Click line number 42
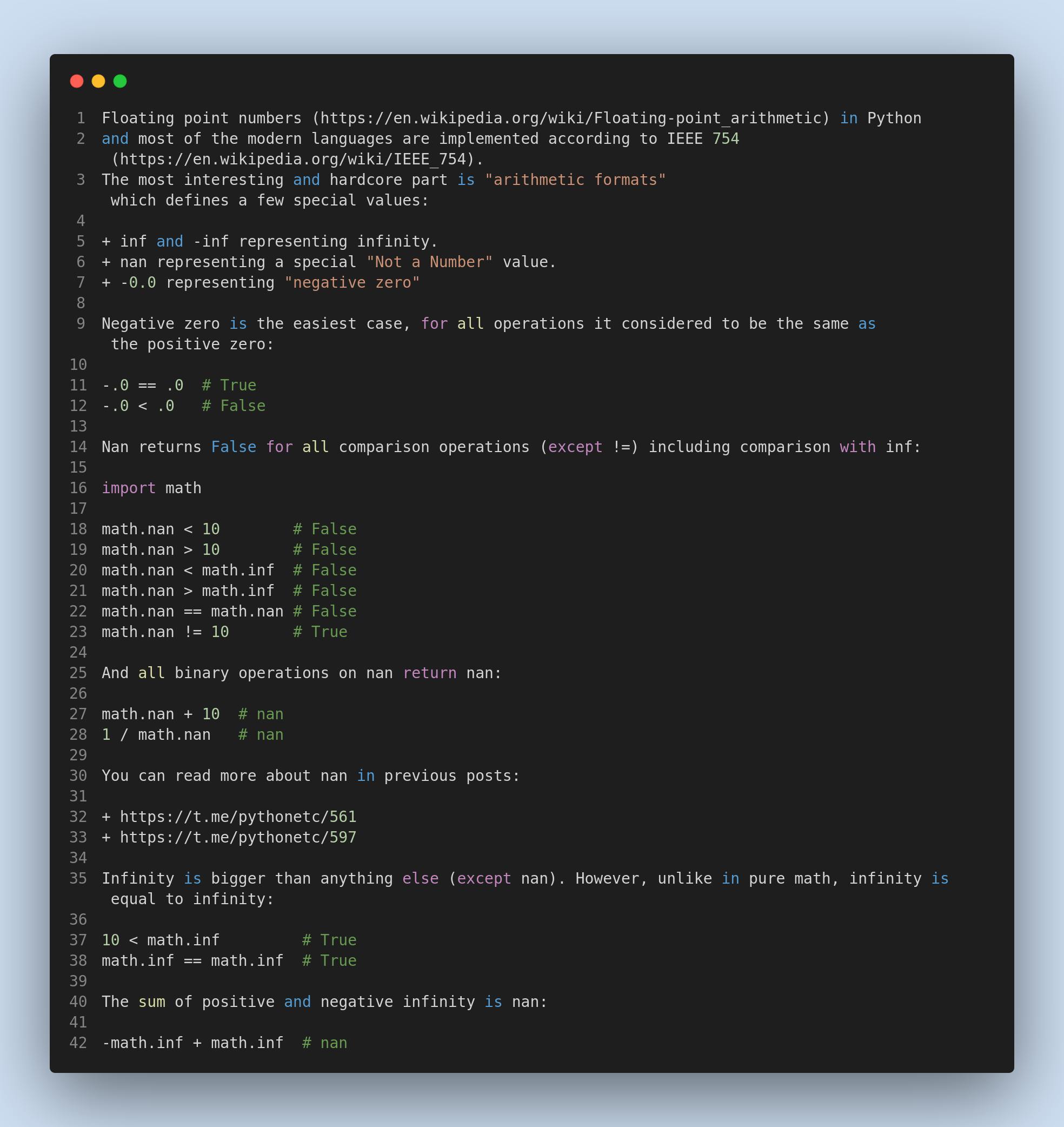 78,1043
